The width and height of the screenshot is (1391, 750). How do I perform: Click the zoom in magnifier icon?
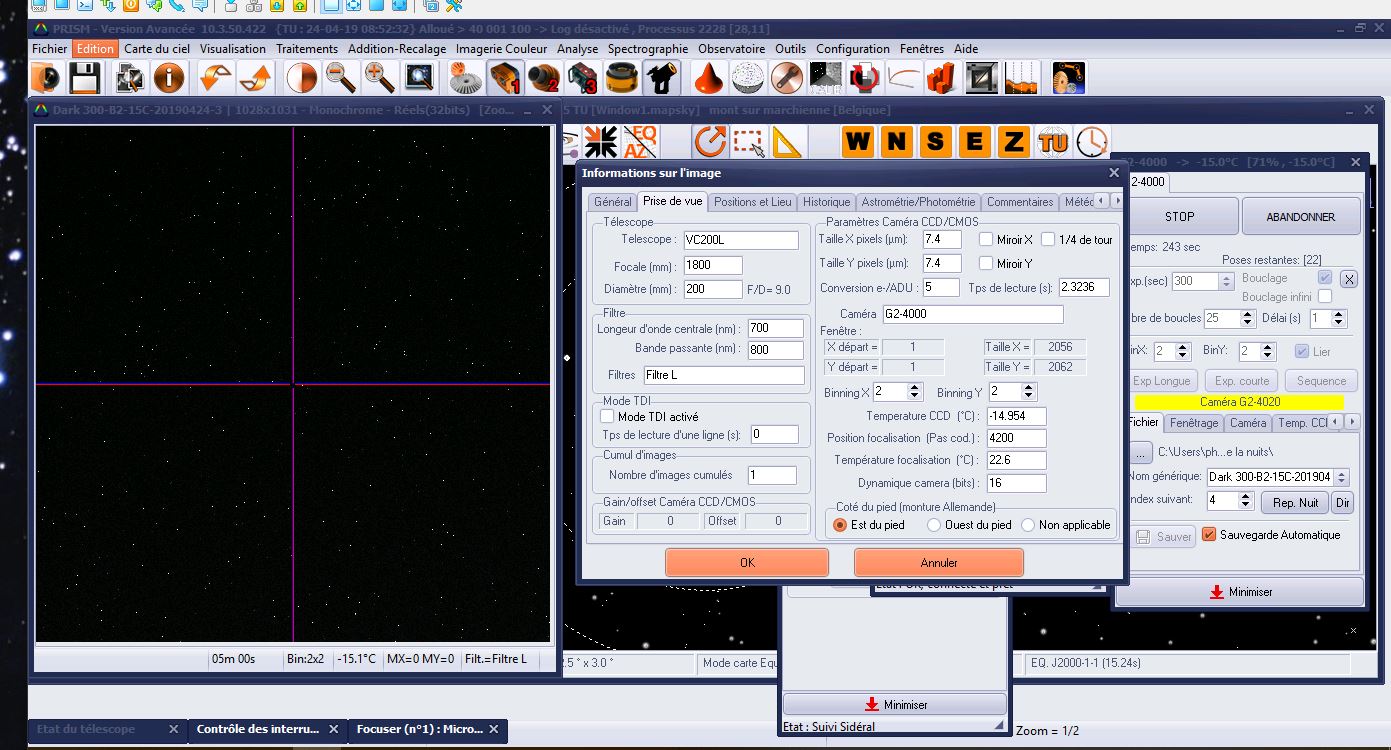tap(379, 78)
